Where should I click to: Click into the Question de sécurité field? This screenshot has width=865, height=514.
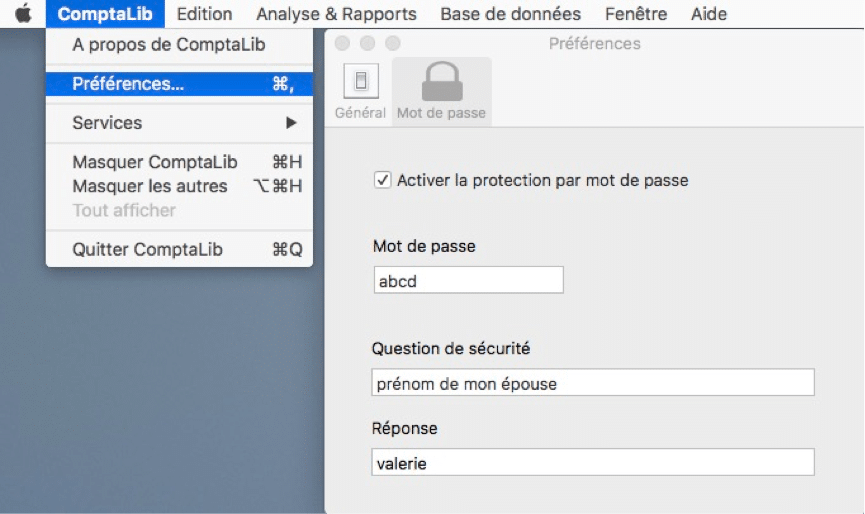point(592,382)
